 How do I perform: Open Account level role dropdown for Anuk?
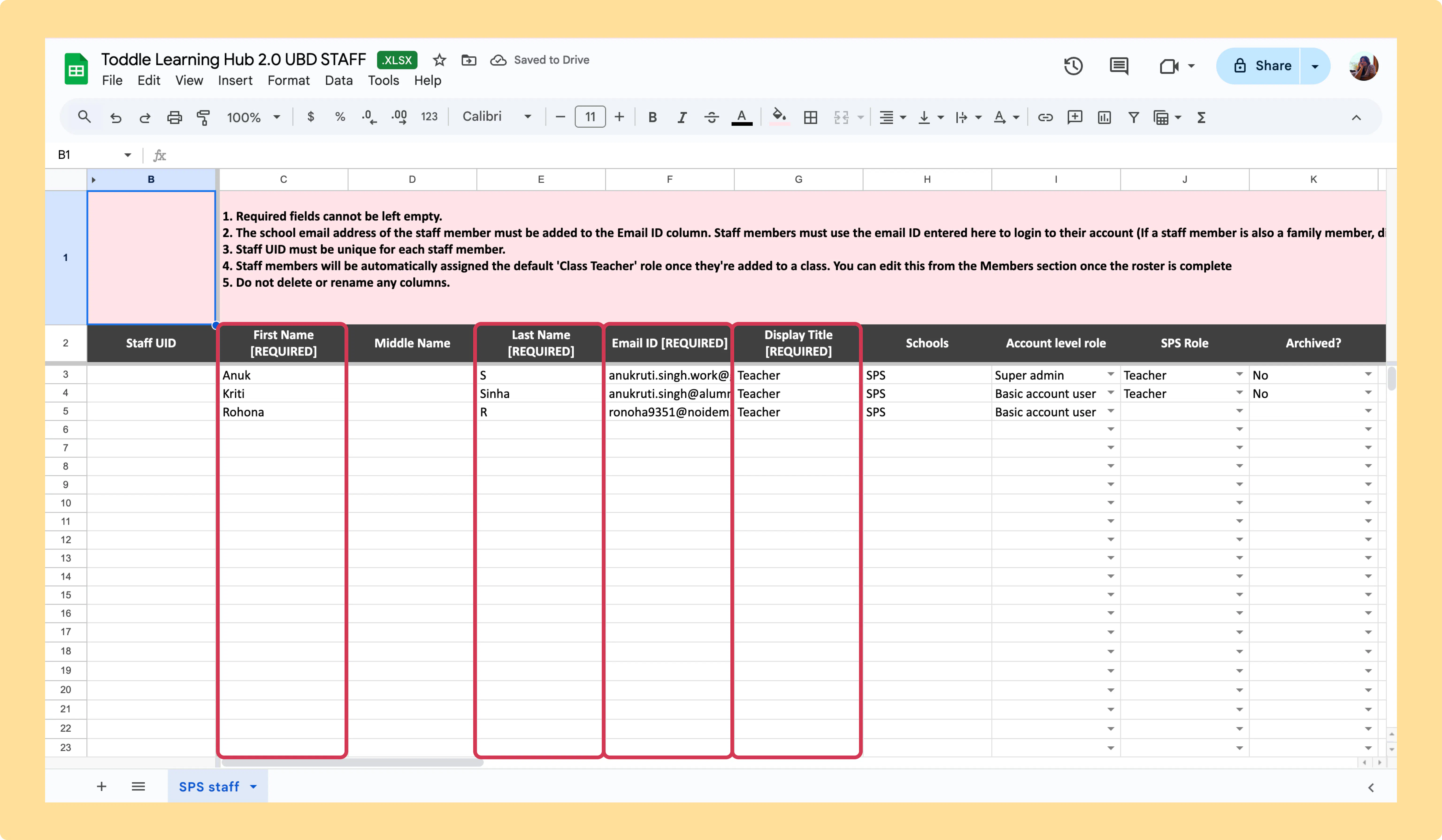click(x=1110, y=374)
